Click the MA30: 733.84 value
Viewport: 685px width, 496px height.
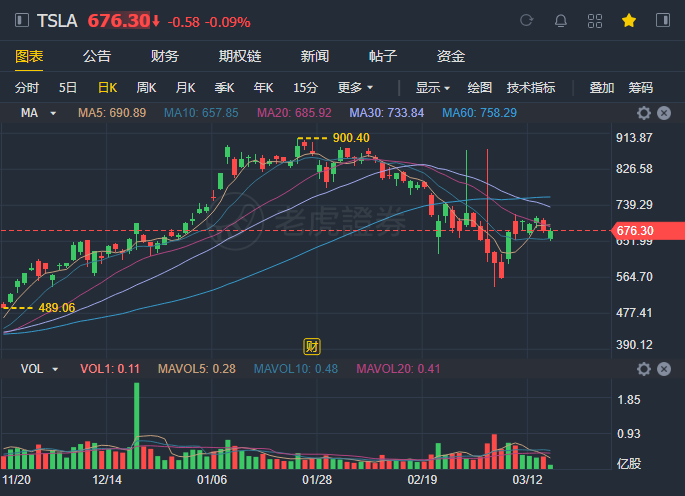pos(387,113)
